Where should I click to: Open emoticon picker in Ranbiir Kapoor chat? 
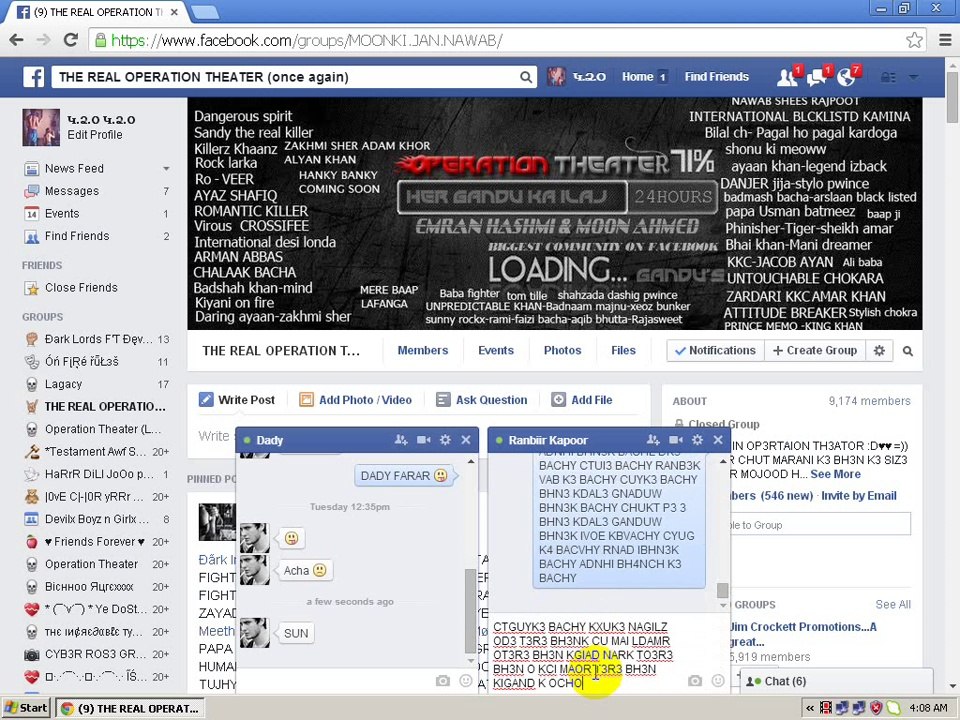[x=718, y=681]
